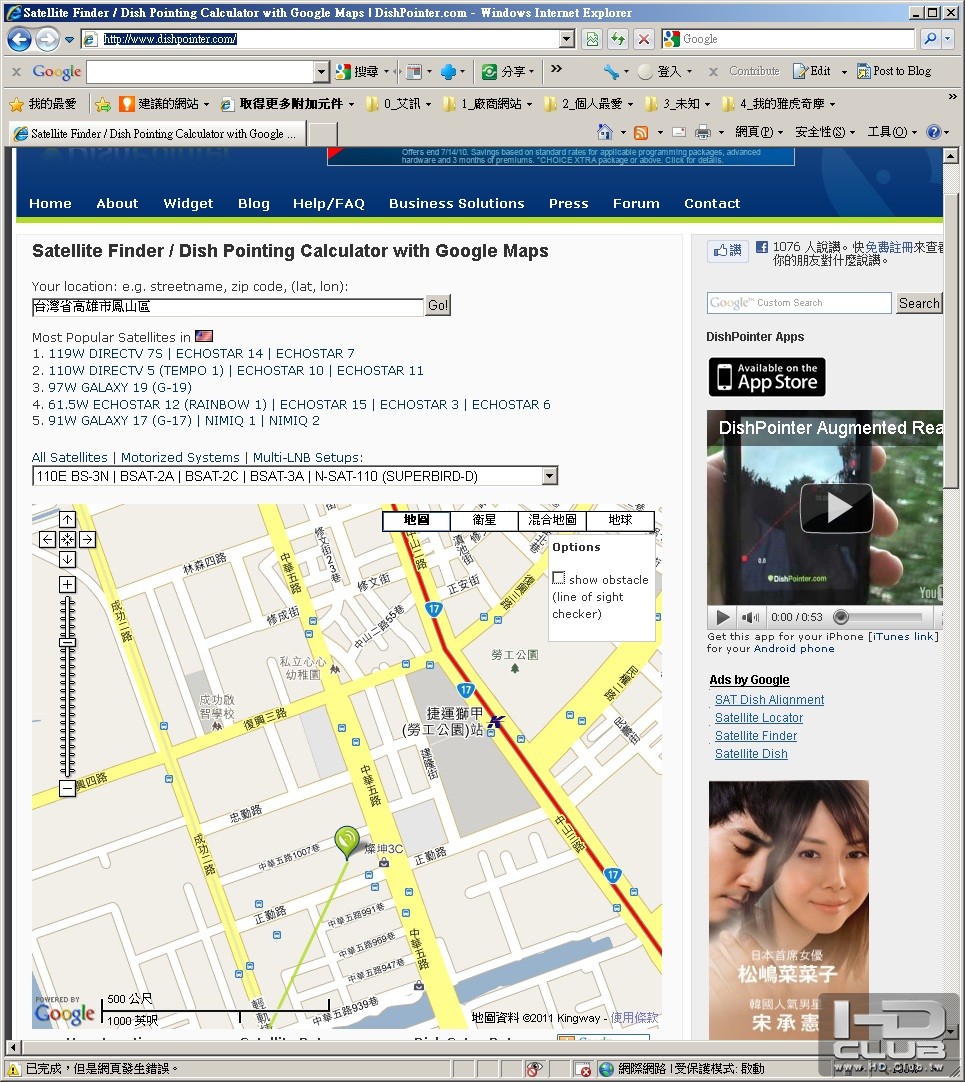Image resolution: width=965 pixels, height=1082 pixels.
Task: Click the search magnifier icon
Action: pos(930,39)
